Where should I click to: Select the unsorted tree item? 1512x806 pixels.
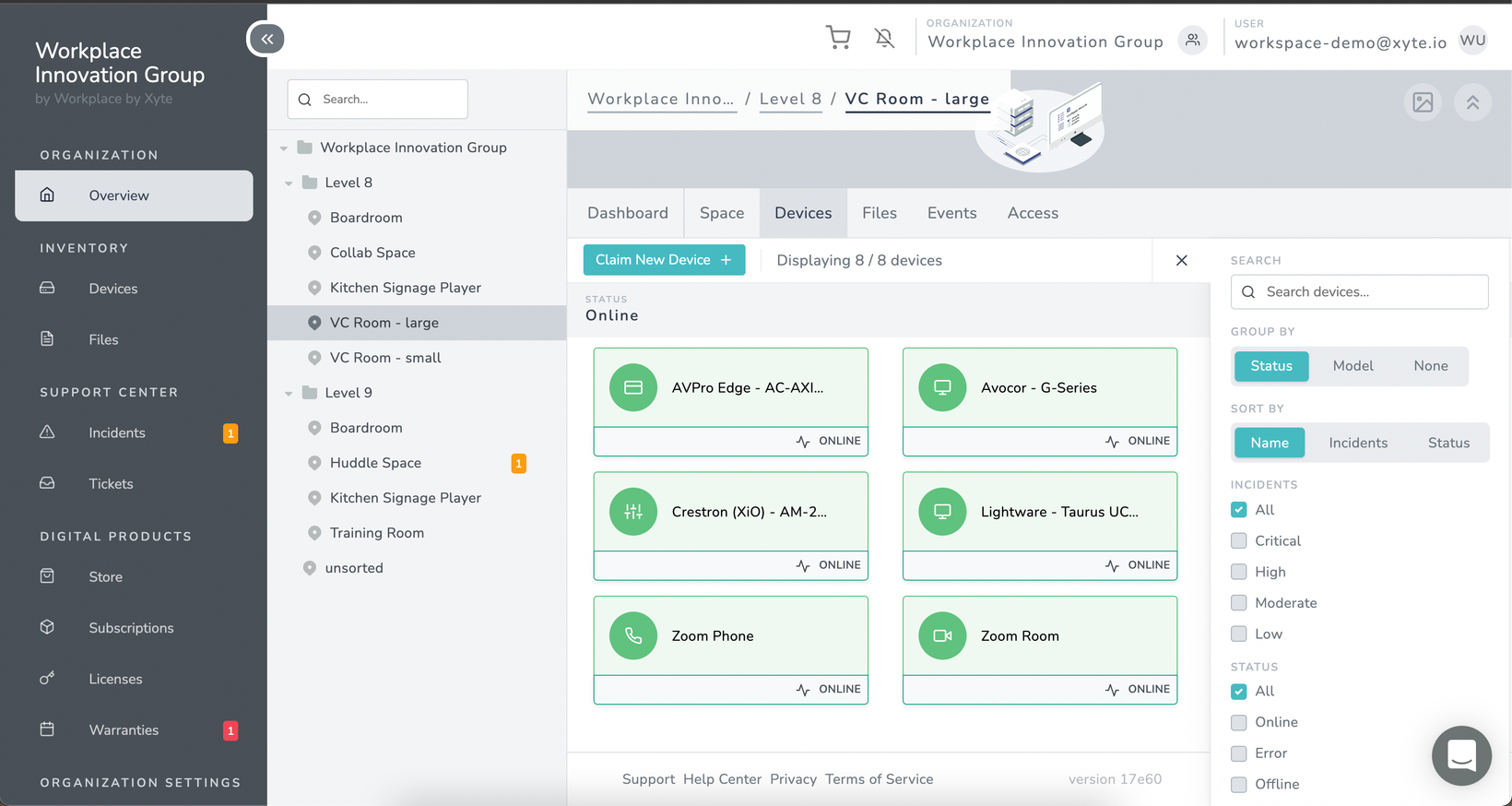[354, 568]
